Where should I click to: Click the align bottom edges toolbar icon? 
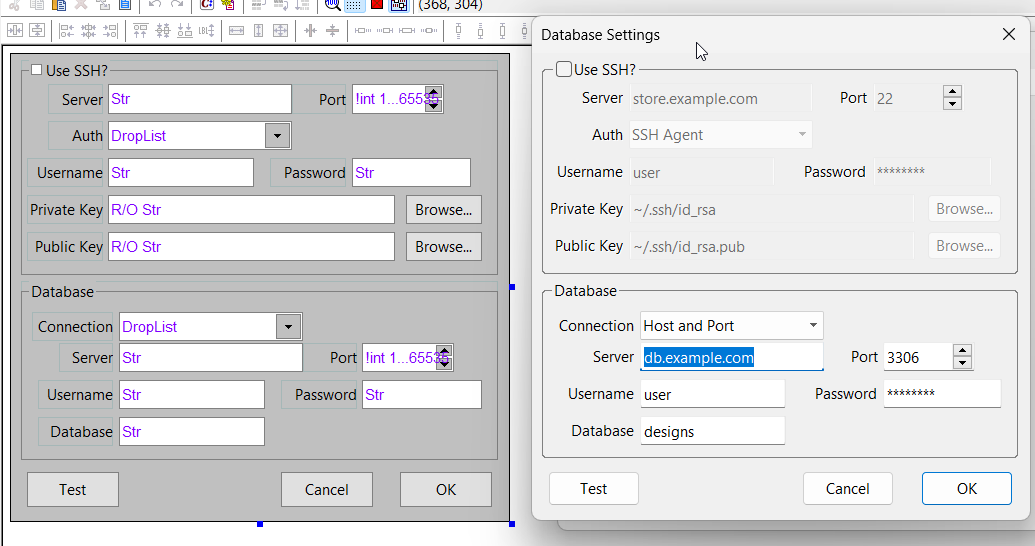pyautogui.click(x=184, y=31)
